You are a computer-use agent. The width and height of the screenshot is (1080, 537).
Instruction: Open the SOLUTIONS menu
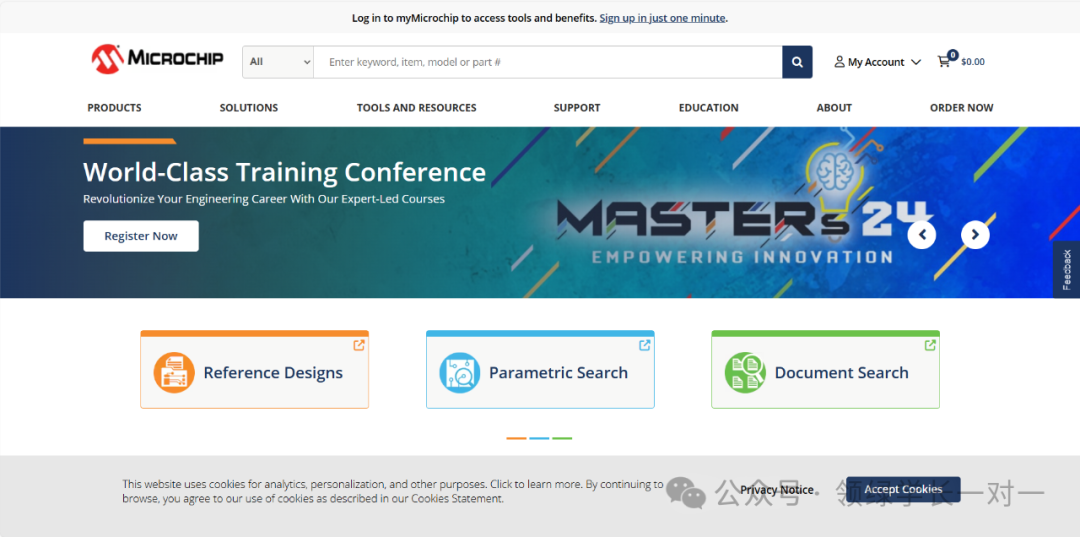[249, 107]
